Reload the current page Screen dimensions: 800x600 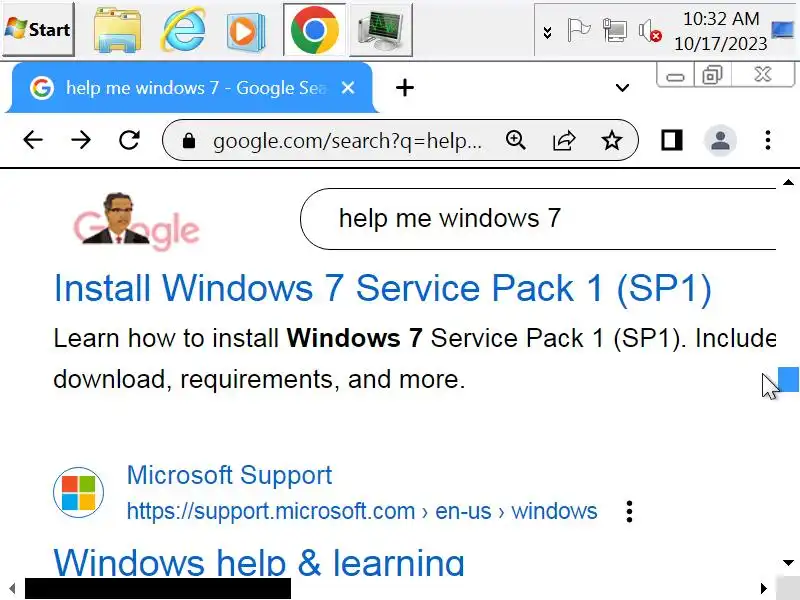coord(129,140)
